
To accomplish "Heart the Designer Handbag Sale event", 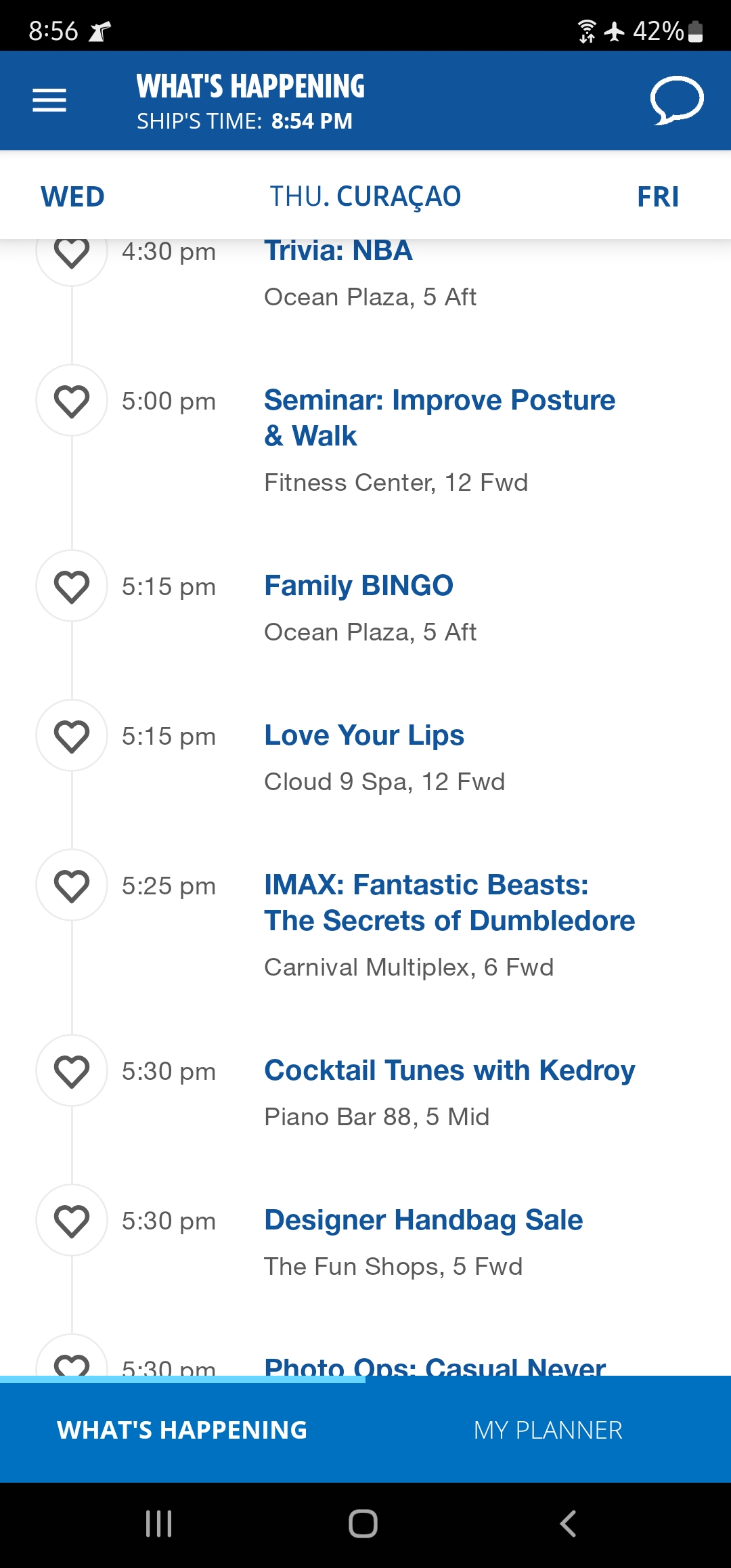I will (72, 1221).
